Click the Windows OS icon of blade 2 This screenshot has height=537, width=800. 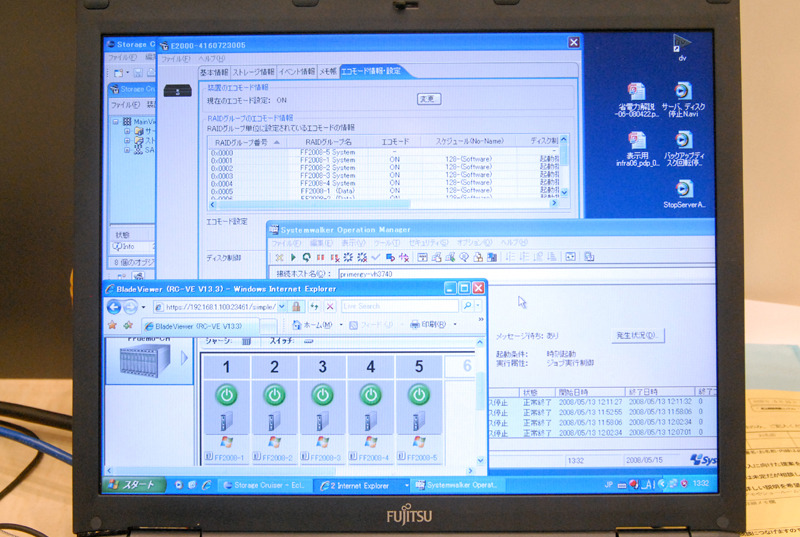(274, 442)
